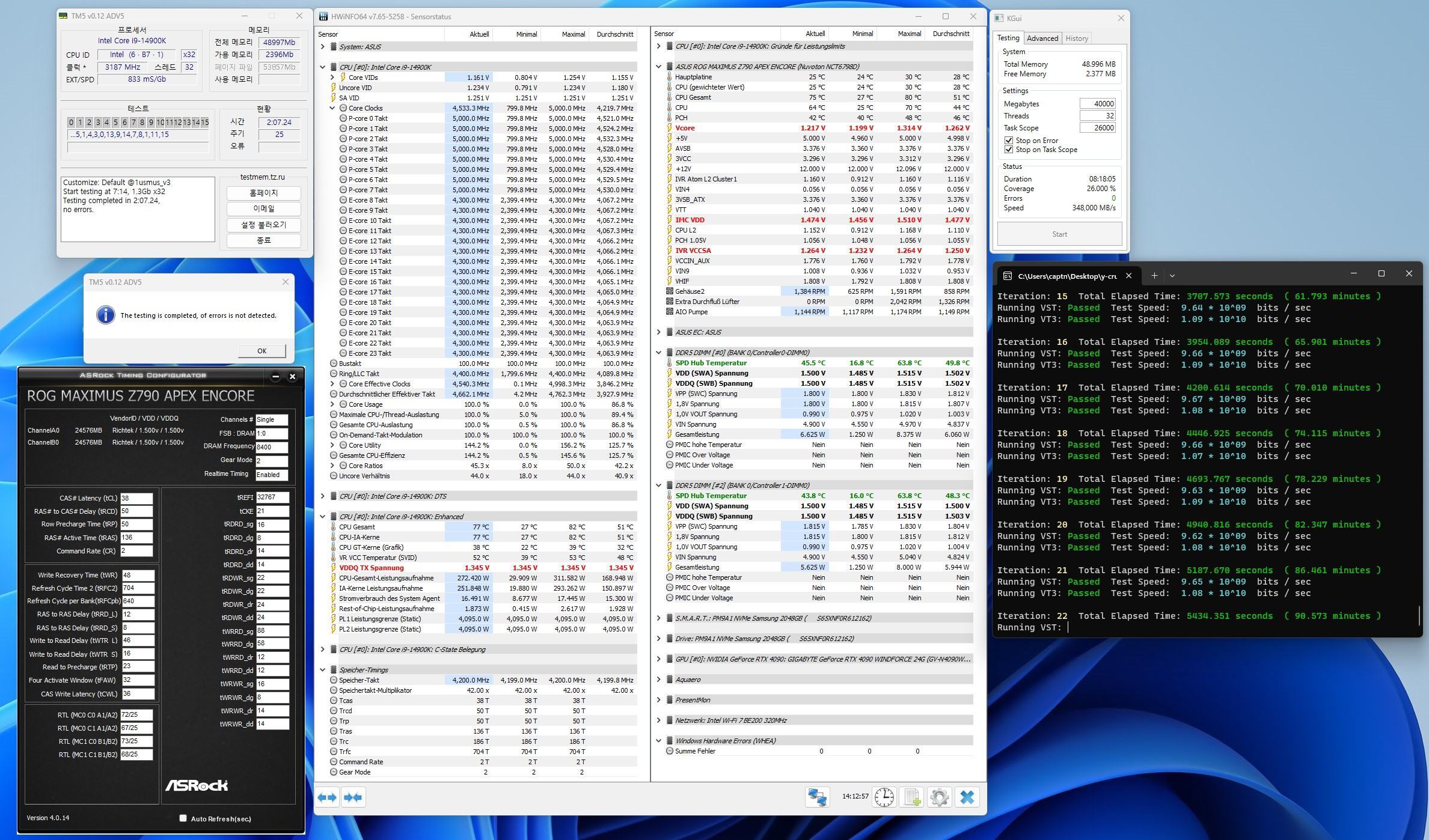Enable Auto Refresh(sec) checkbox
Image resolution: width=1429 pixels, height=840 pixels.
point(183,818)
